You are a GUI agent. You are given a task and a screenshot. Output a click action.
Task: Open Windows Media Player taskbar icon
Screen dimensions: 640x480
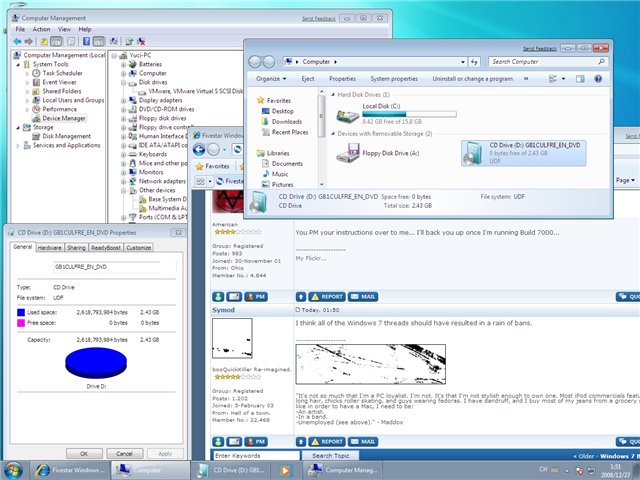click(x=286, y=471)
